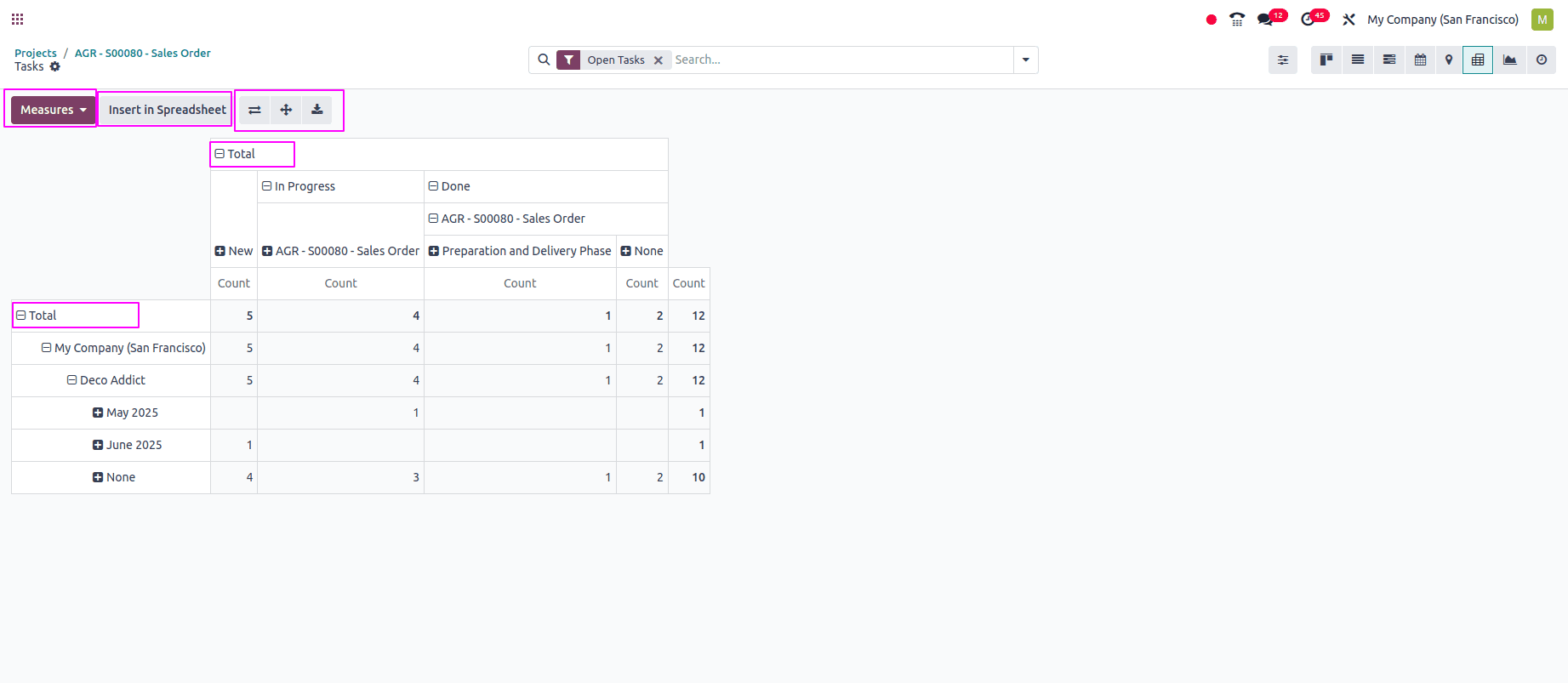
Task: Open the Tasks settings gear
Action: (55, 66)
